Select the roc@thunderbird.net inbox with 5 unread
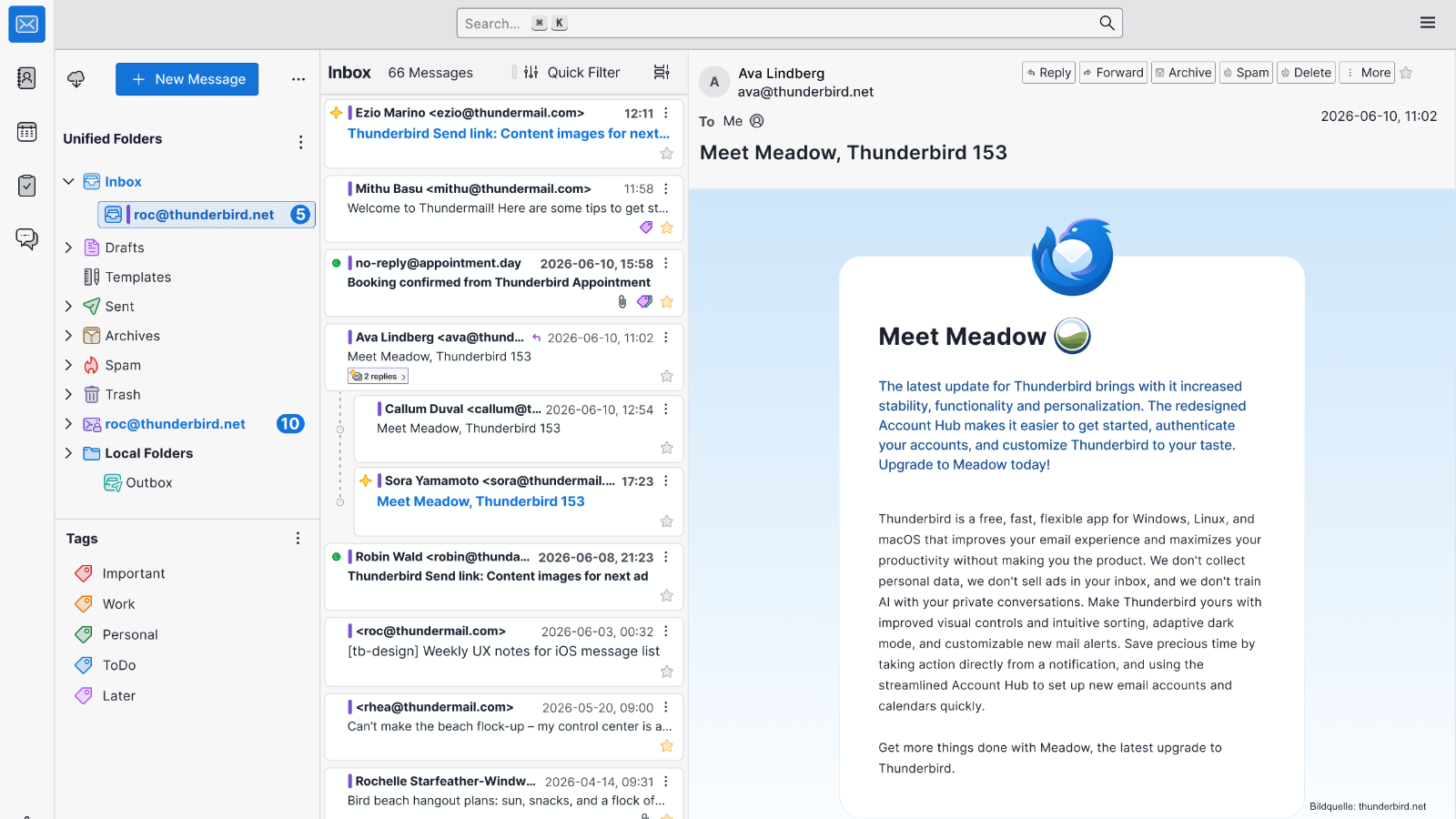Screen dimensions: 1456x819 pos(207,215)
